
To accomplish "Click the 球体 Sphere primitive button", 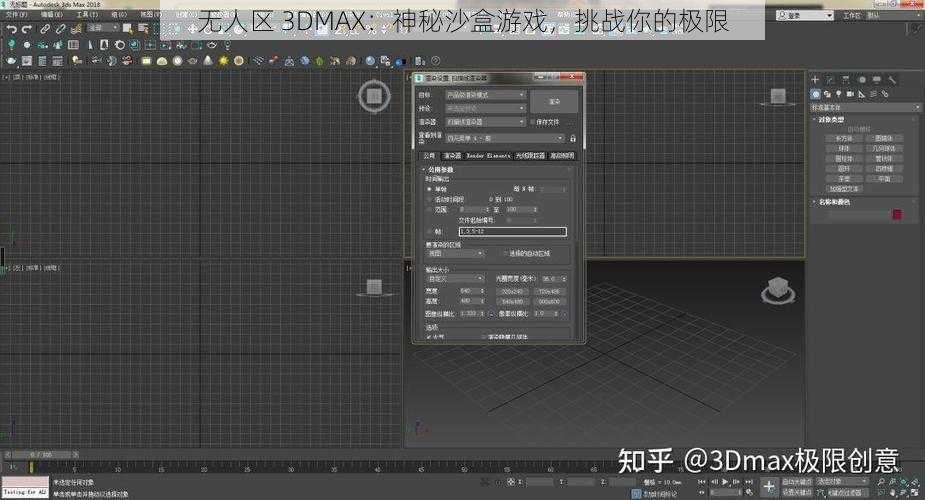I will coord(843,149).
